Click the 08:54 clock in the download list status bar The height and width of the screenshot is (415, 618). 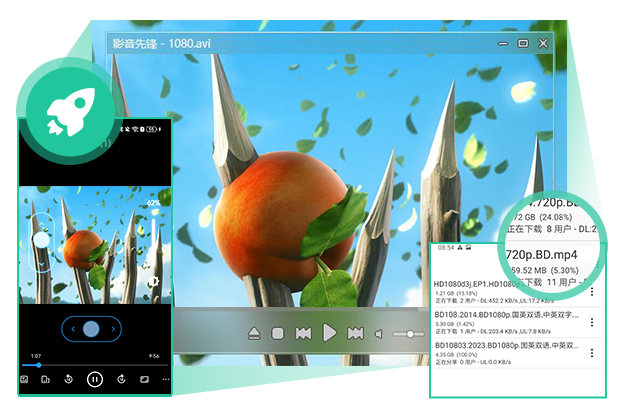[446, 248]
